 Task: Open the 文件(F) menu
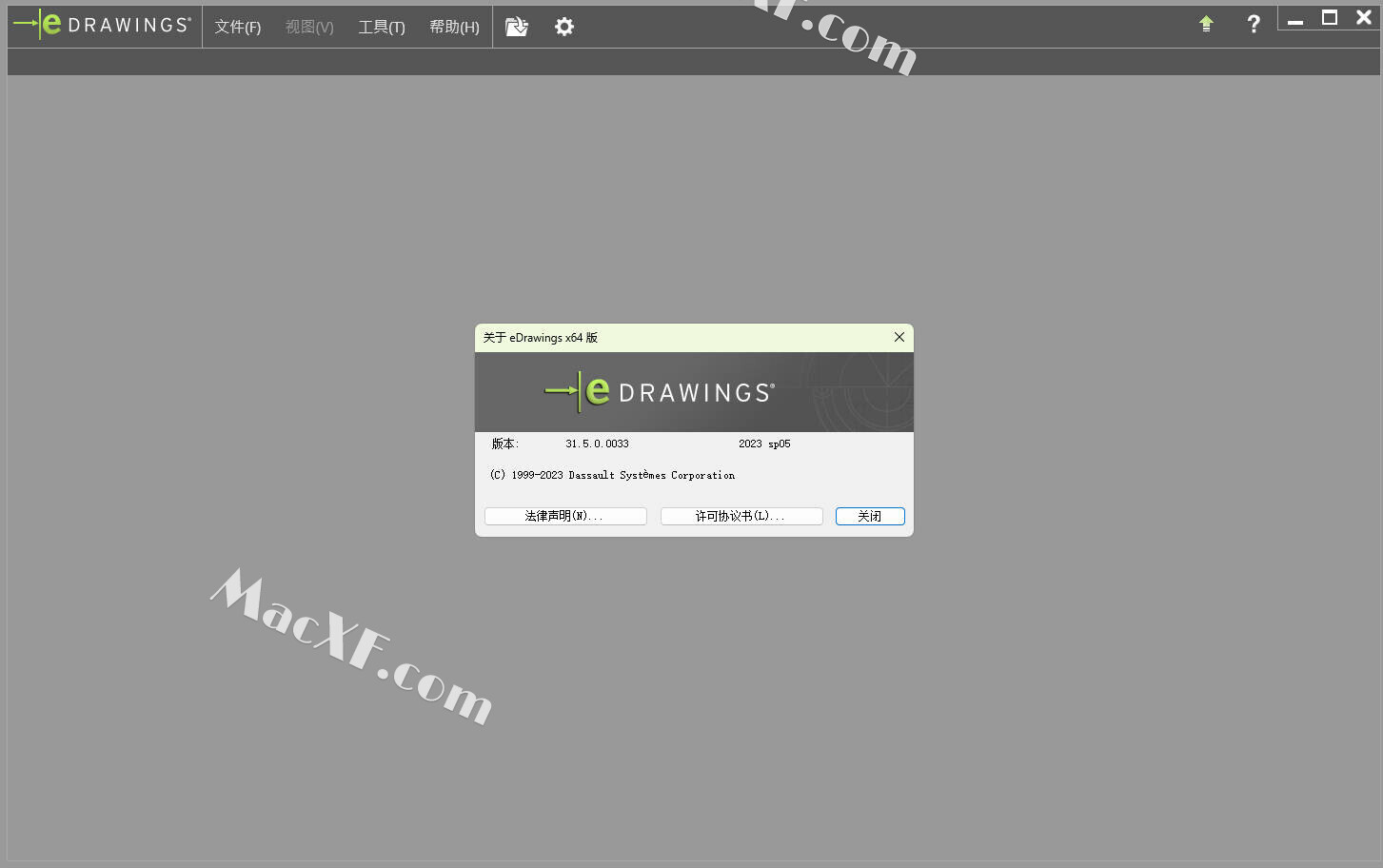click(237, 27)
